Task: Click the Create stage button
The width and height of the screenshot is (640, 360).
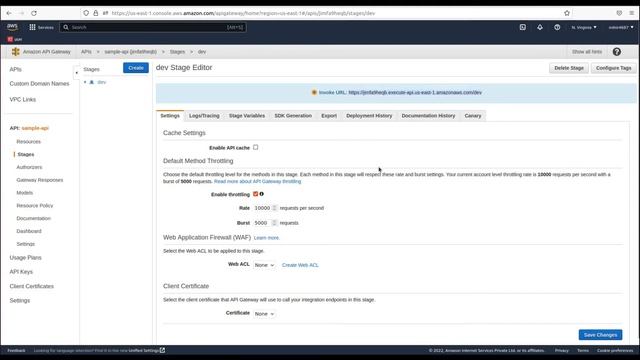Action: pos(136,68)
